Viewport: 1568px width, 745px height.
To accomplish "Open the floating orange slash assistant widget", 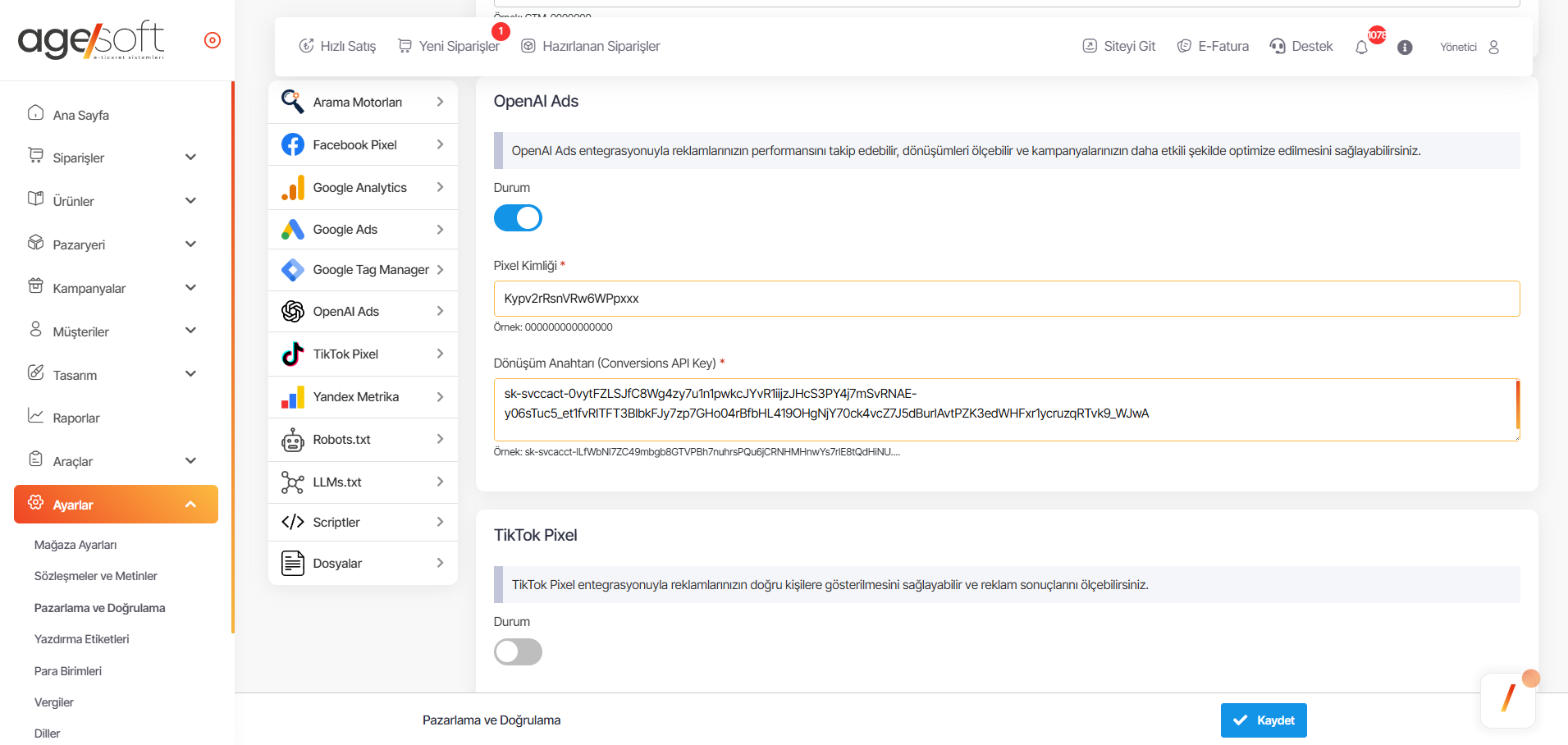I will click(1508, 700).
